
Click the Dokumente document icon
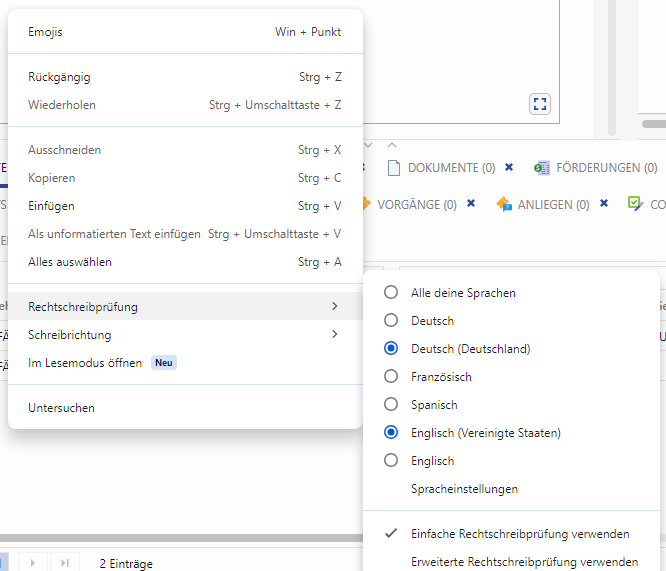(x=394, y=168)
